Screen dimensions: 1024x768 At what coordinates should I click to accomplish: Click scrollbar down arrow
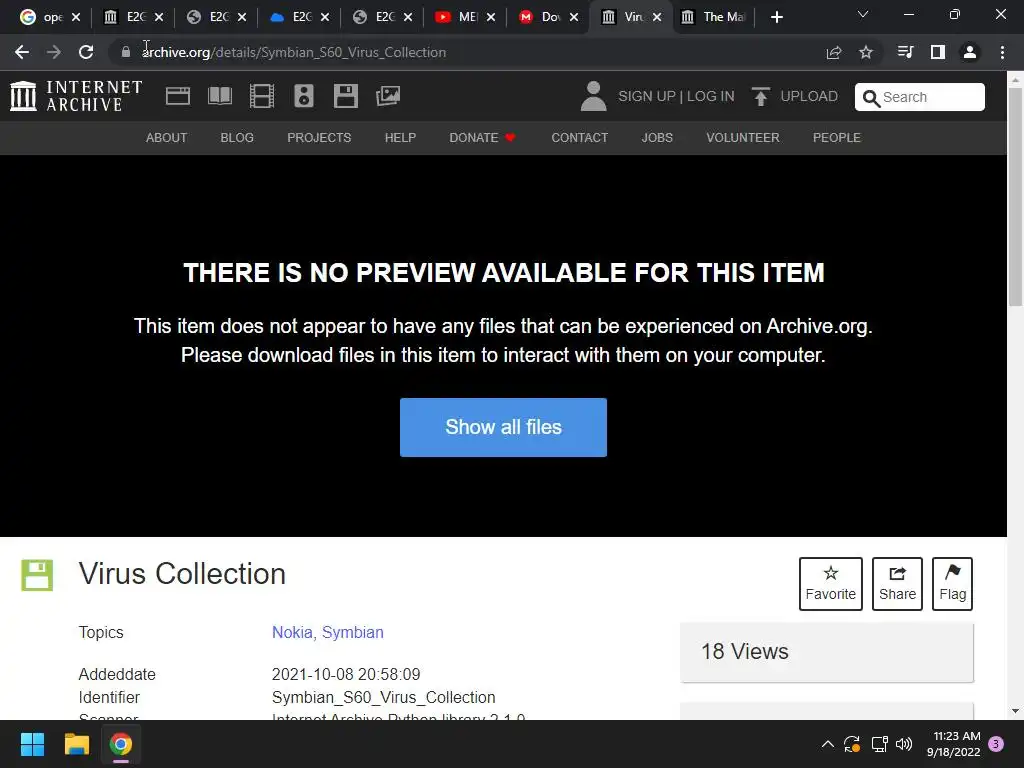pyautogui.click(x=1015, y=711)
